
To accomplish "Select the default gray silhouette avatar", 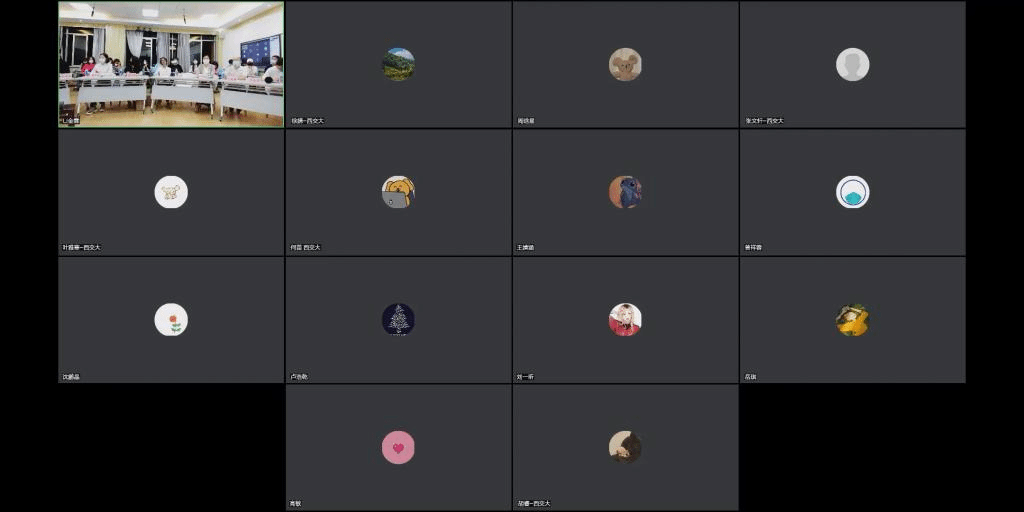I will pyautogui.click(x=852, y=64).
